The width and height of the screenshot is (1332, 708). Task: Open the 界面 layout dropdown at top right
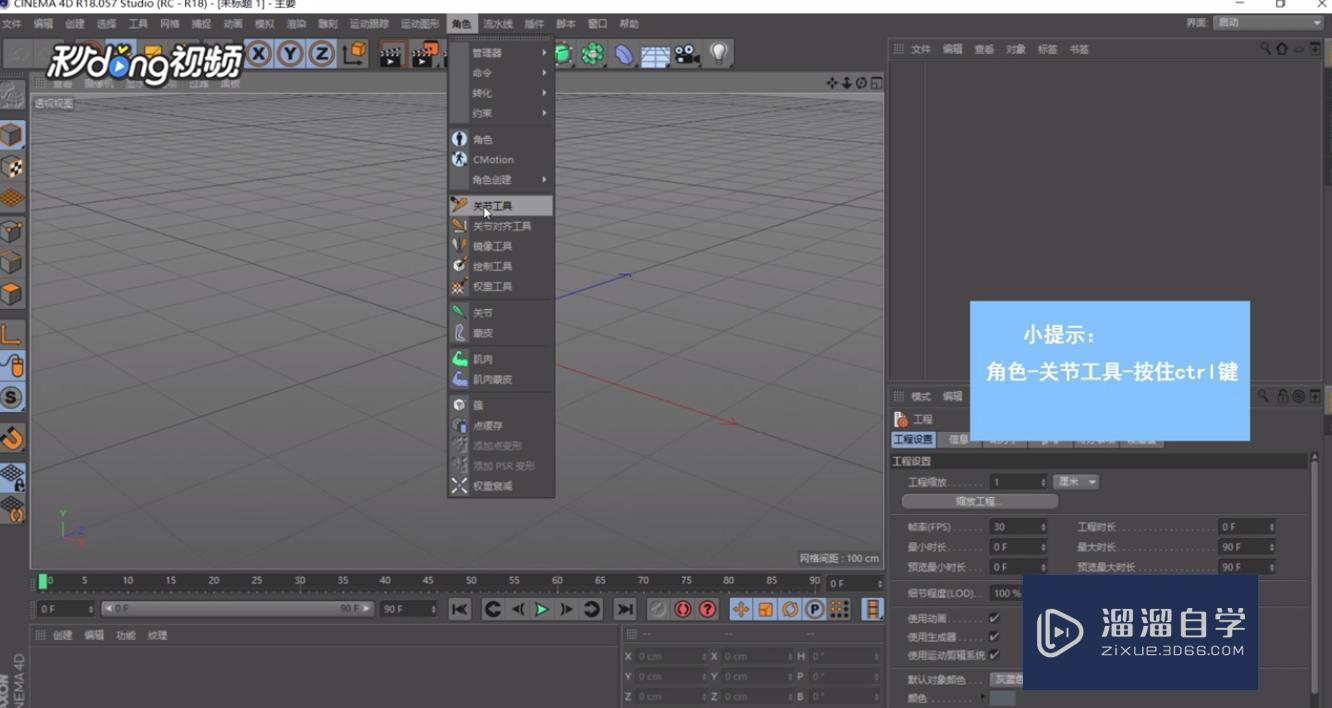[1268, 23]
